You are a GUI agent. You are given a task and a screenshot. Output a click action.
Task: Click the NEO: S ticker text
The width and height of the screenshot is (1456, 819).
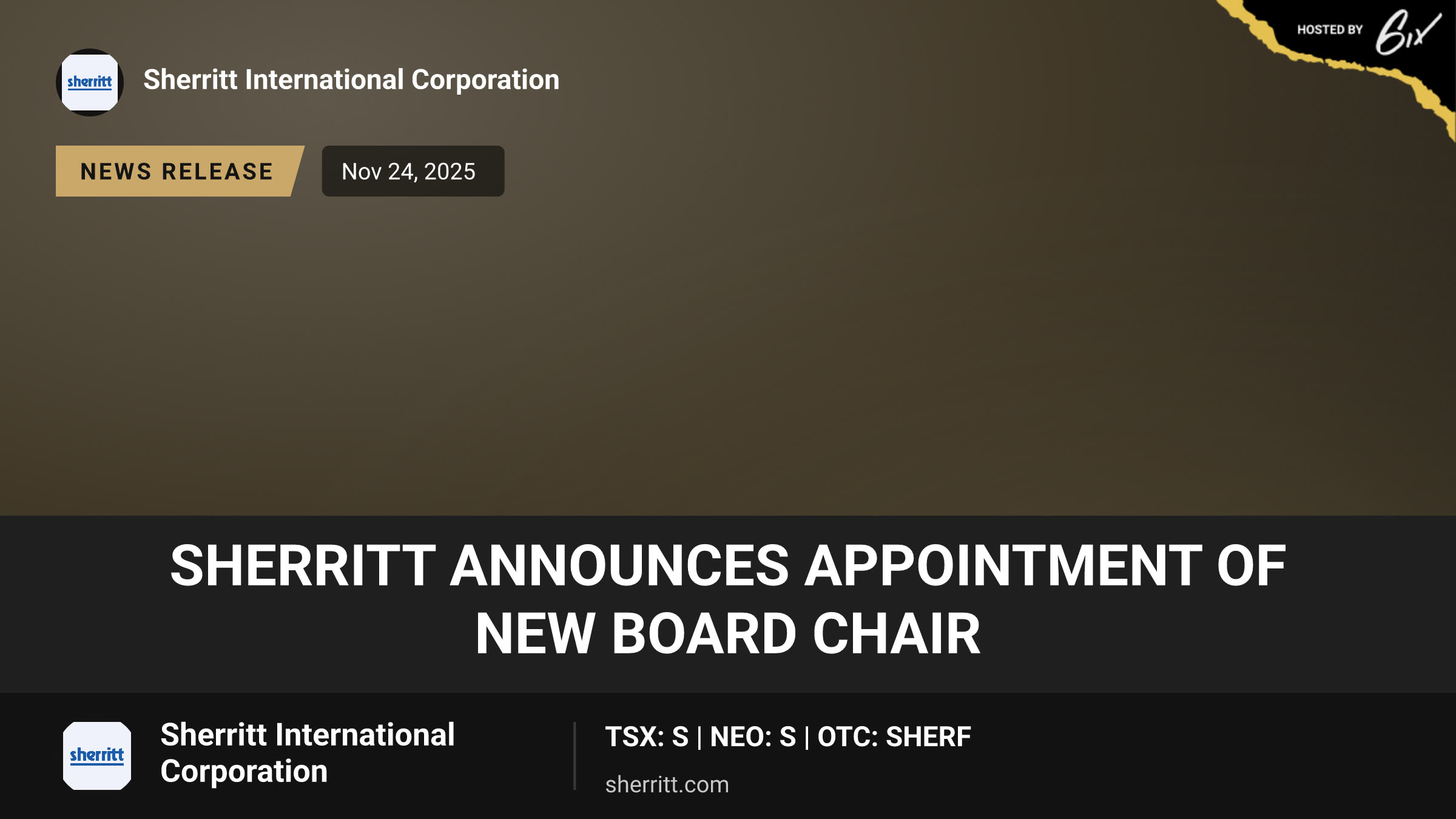tap(753, 736)
